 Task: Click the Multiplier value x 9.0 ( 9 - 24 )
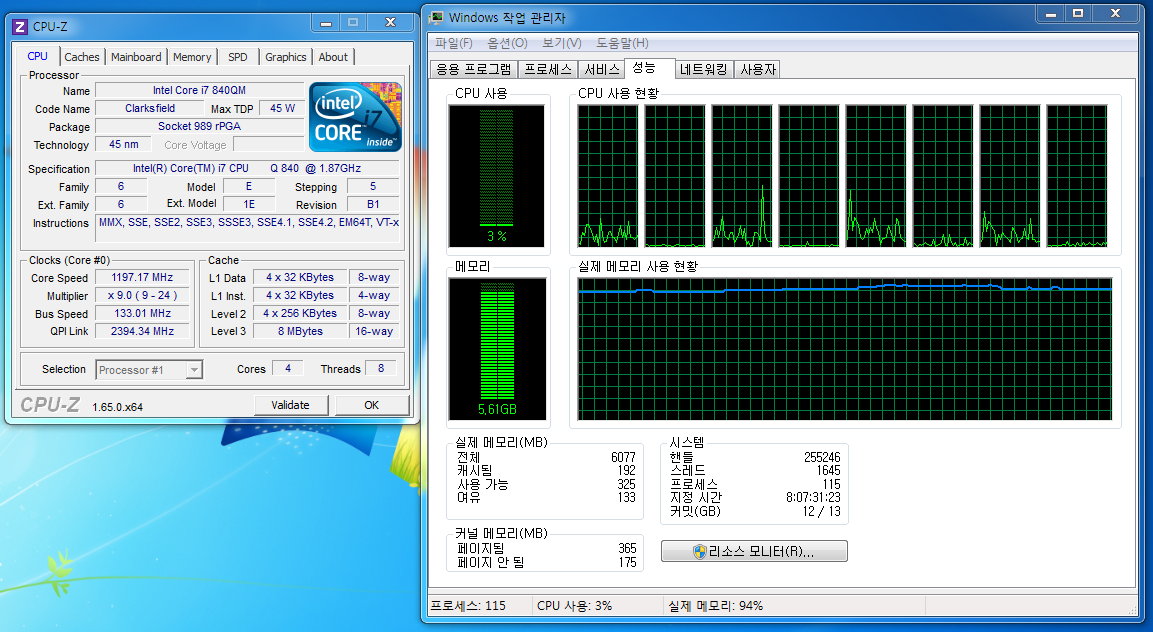click(142, 296)
